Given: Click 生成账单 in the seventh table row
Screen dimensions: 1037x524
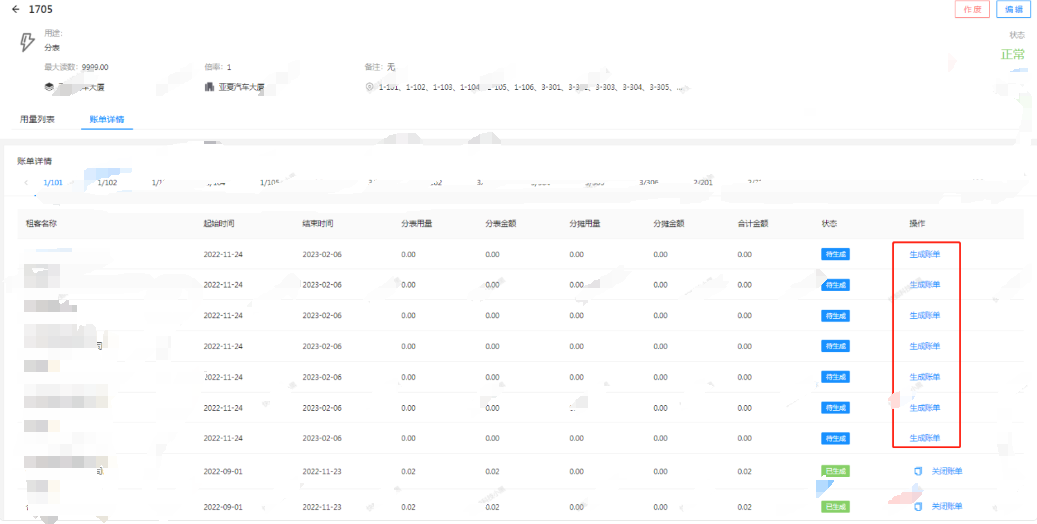Looking at the screenshot, I should tap(924, 438).
